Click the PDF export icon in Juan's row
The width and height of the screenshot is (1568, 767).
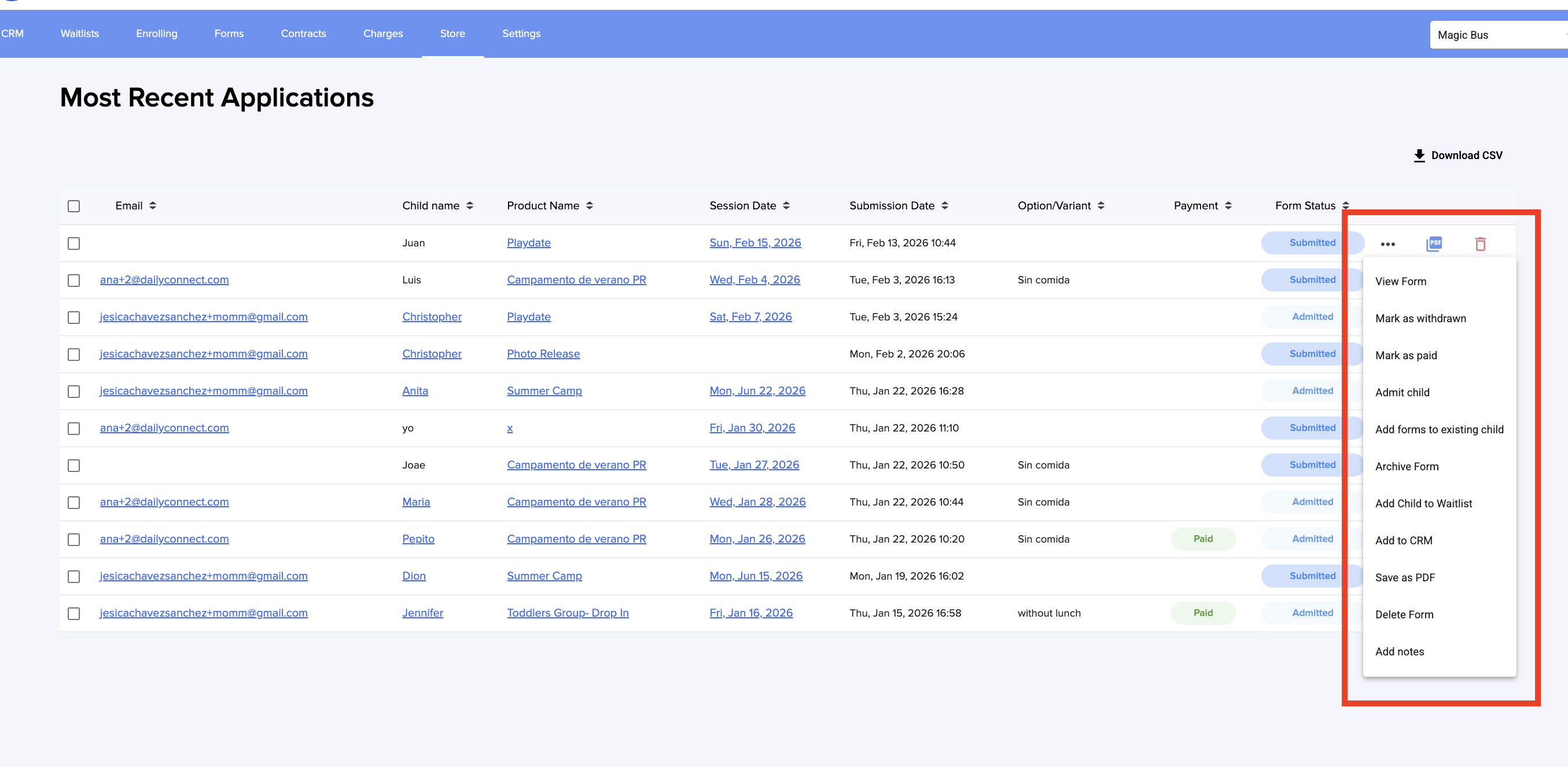click(x=1434, y=244)
